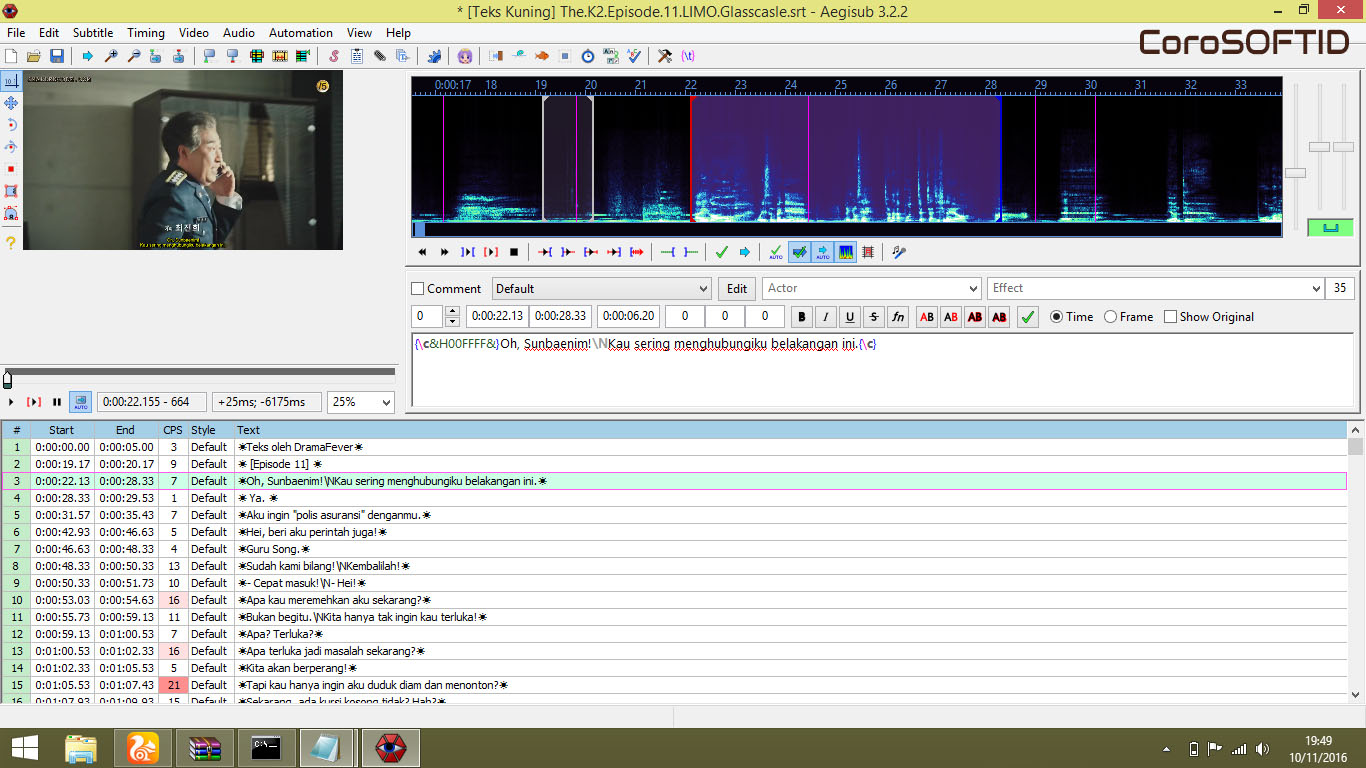Pause the video playback

tap(57, 402)
